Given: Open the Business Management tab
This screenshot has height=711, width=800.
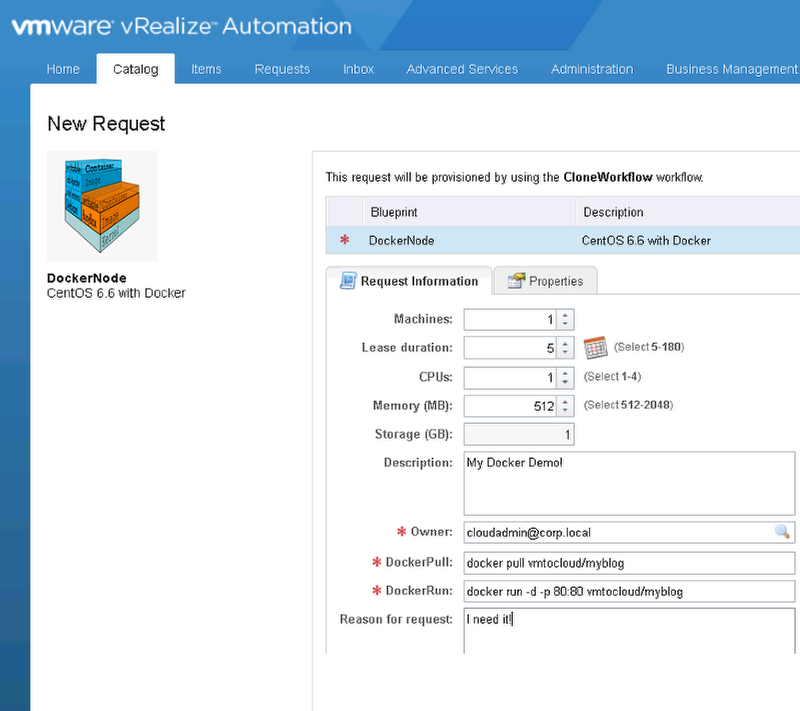Looking at the screenshot, I should click(732, 69).
